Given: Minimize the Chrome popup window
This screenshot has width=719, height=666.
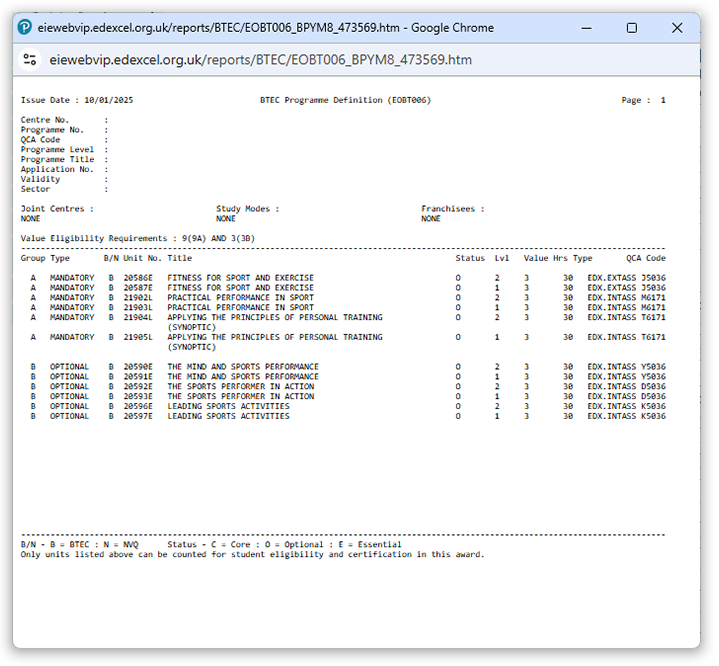Looking at the screenshot, I should (x=586, y=28).
